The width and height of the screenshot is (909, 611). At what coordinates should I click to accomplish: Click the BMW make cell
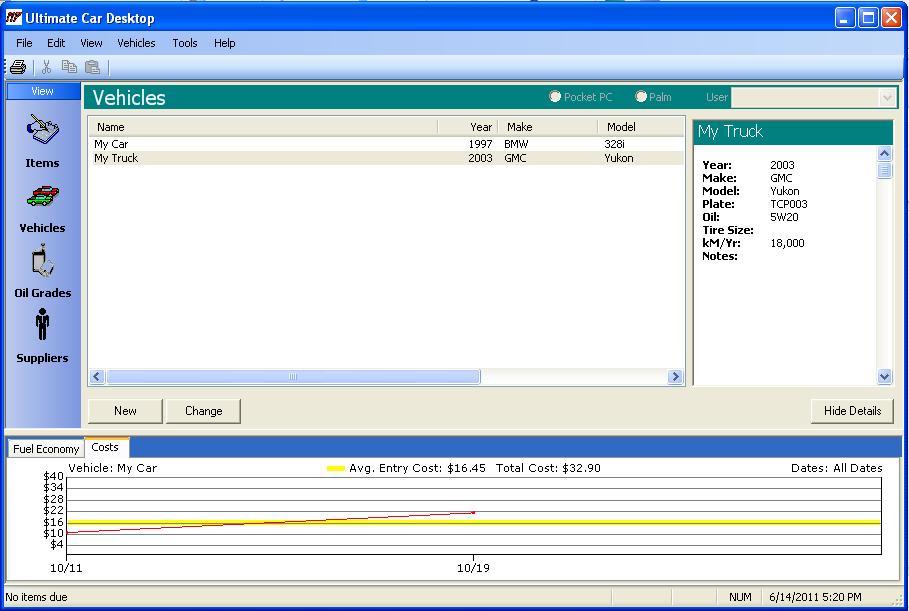coord(516,144)
